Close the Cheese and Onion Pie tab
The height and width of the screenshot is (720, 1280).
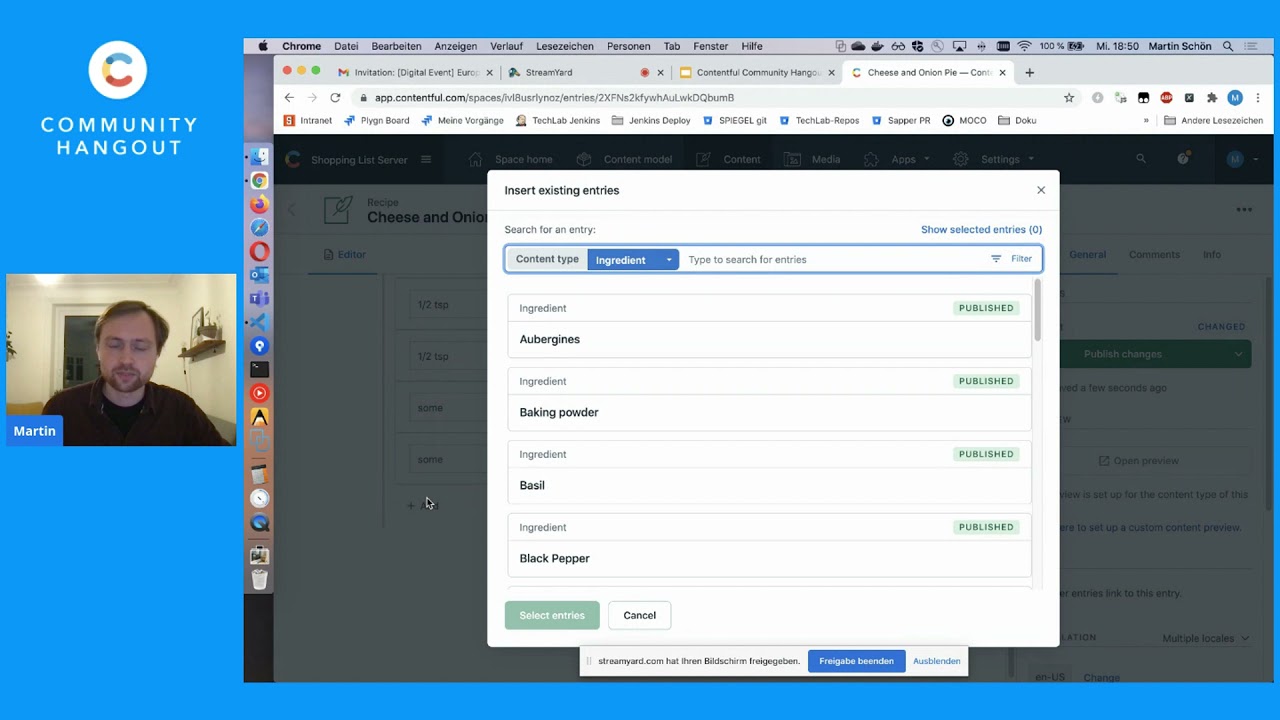1002,73
